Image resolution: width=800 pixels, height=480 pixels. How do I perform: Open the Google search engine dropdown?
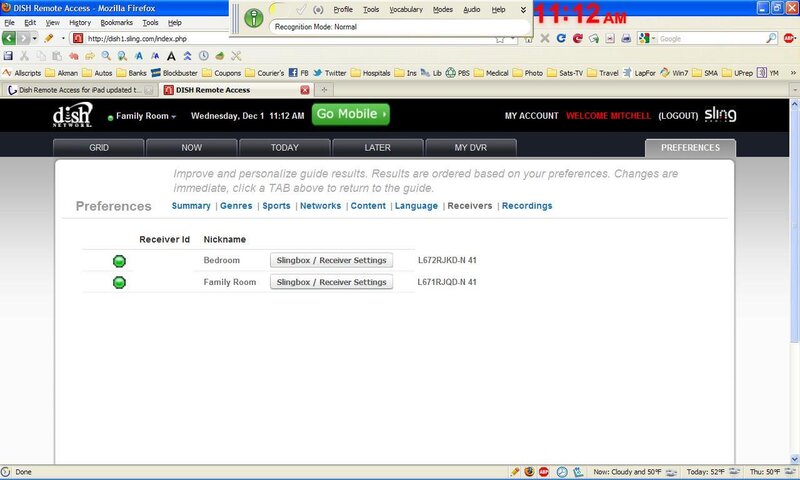(x=647, y=38)
